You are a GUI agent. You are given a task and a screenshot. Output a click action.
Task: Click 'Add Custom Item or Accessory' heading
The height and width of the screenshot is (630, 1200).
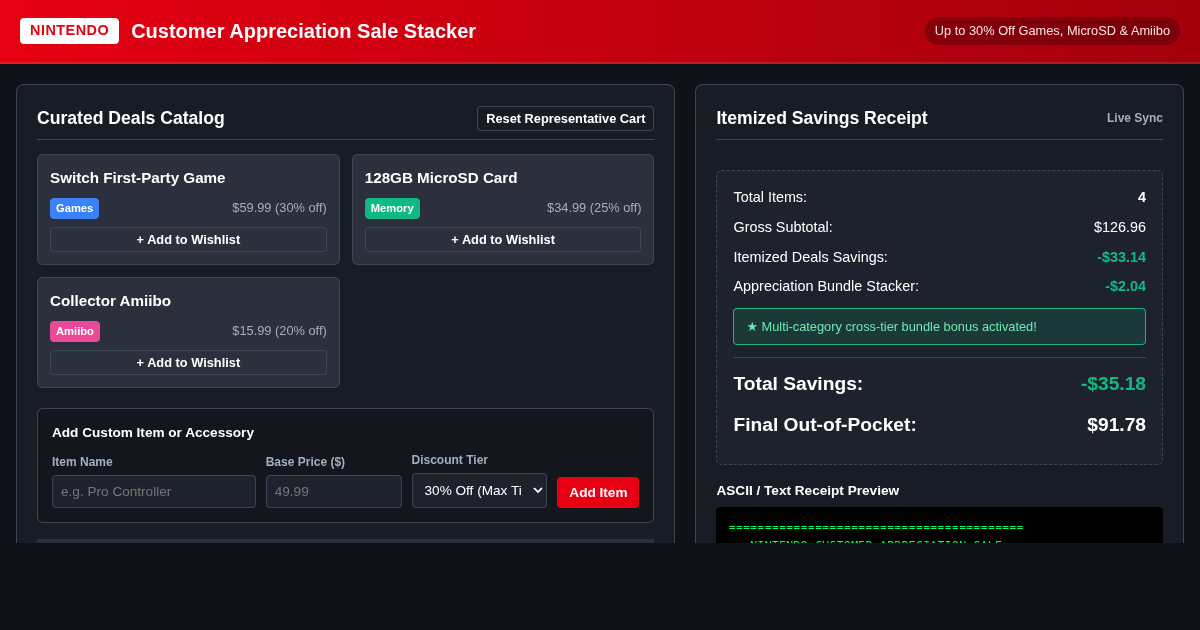tap(153, 433)
